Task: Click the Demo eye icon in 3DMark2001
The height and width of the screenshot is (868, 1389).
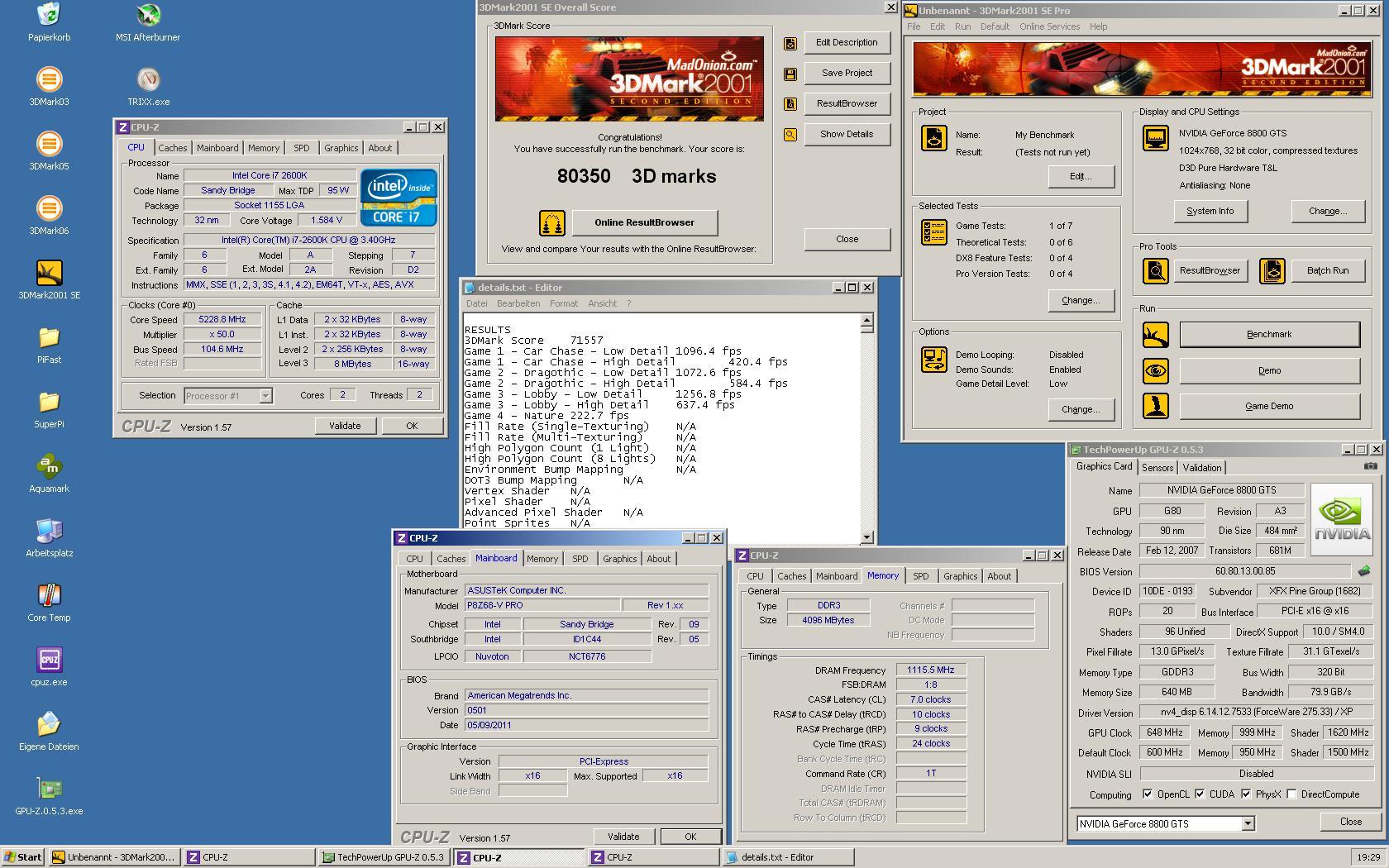Action: coord(1156,370)
